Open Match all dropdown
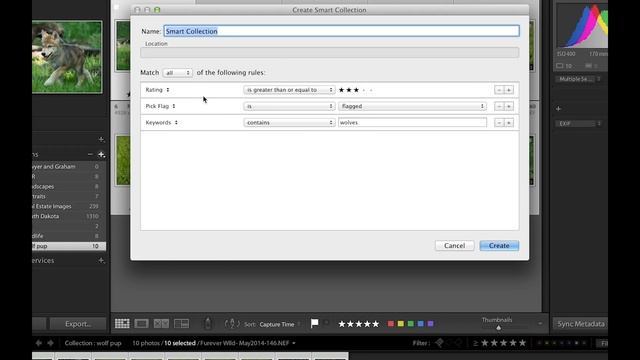Image resolution: width=640 pixels, height=360 pixels. 178,73
